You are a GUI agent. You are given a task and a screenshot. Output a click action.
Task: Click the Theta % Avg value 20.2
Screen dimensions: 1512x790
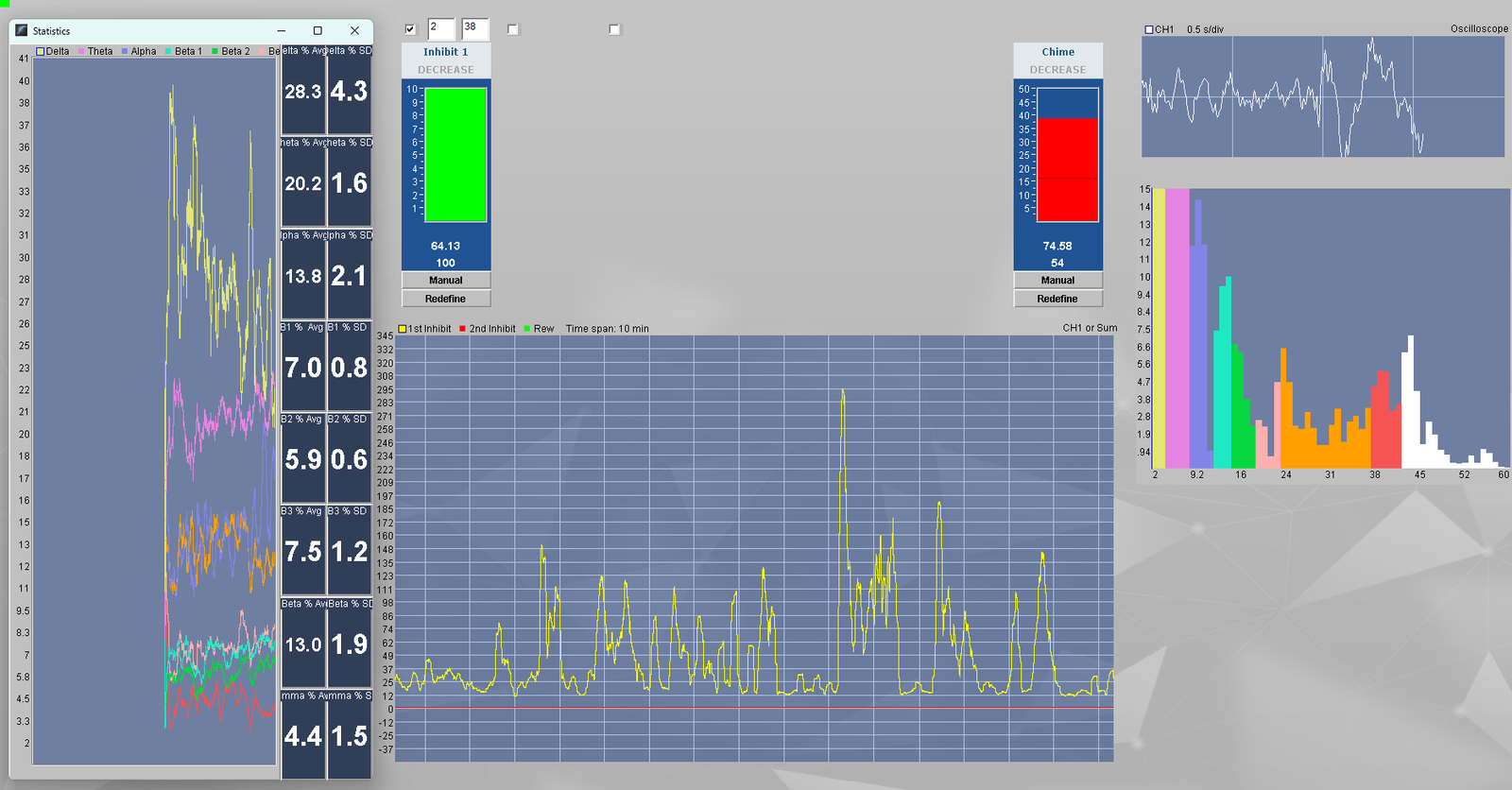303,183
